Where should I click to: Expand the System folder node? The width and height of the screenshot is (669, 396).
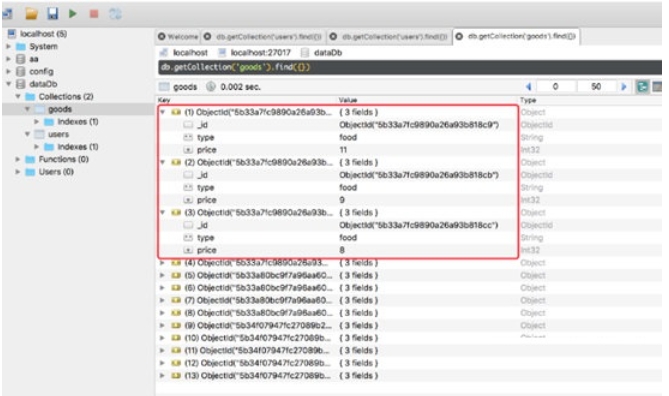point(9,46)
